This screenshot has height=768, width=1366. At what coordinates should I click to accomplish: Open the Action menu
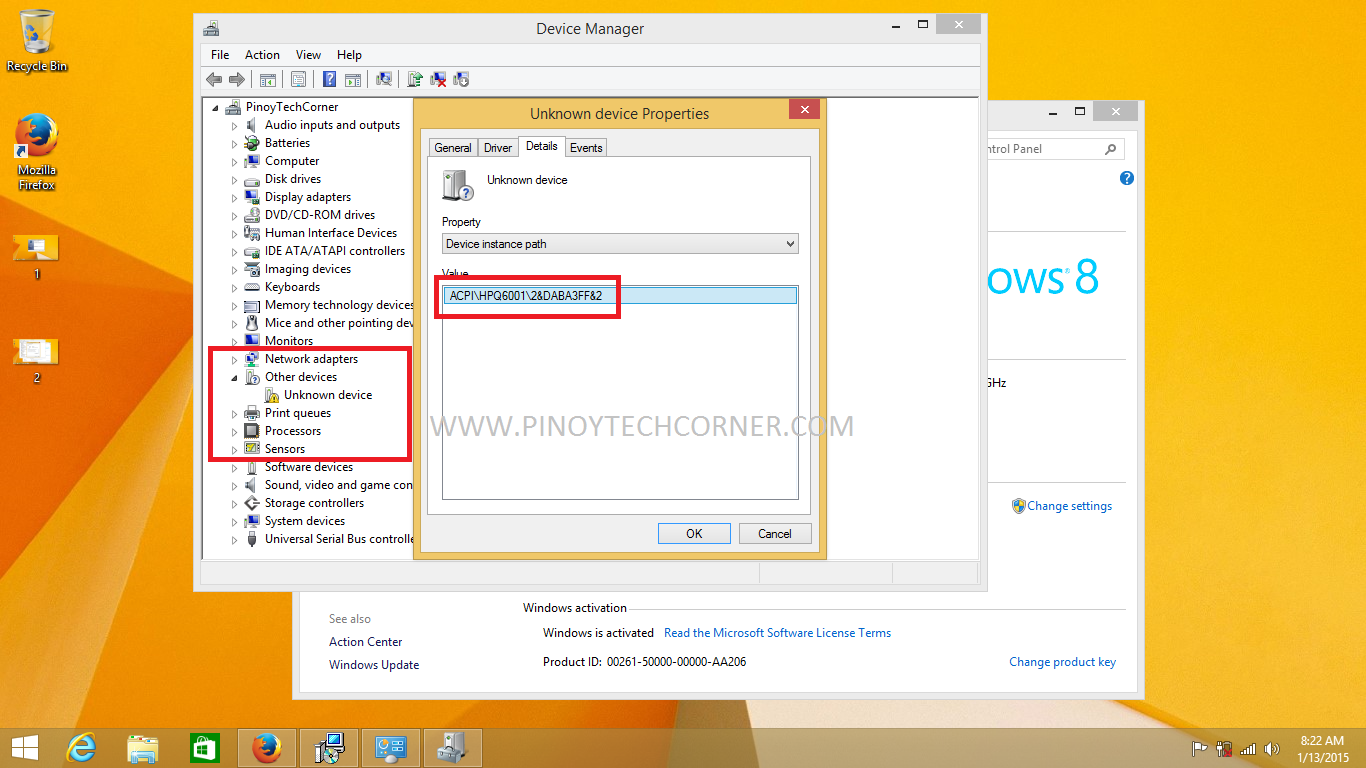click(262, 55)
